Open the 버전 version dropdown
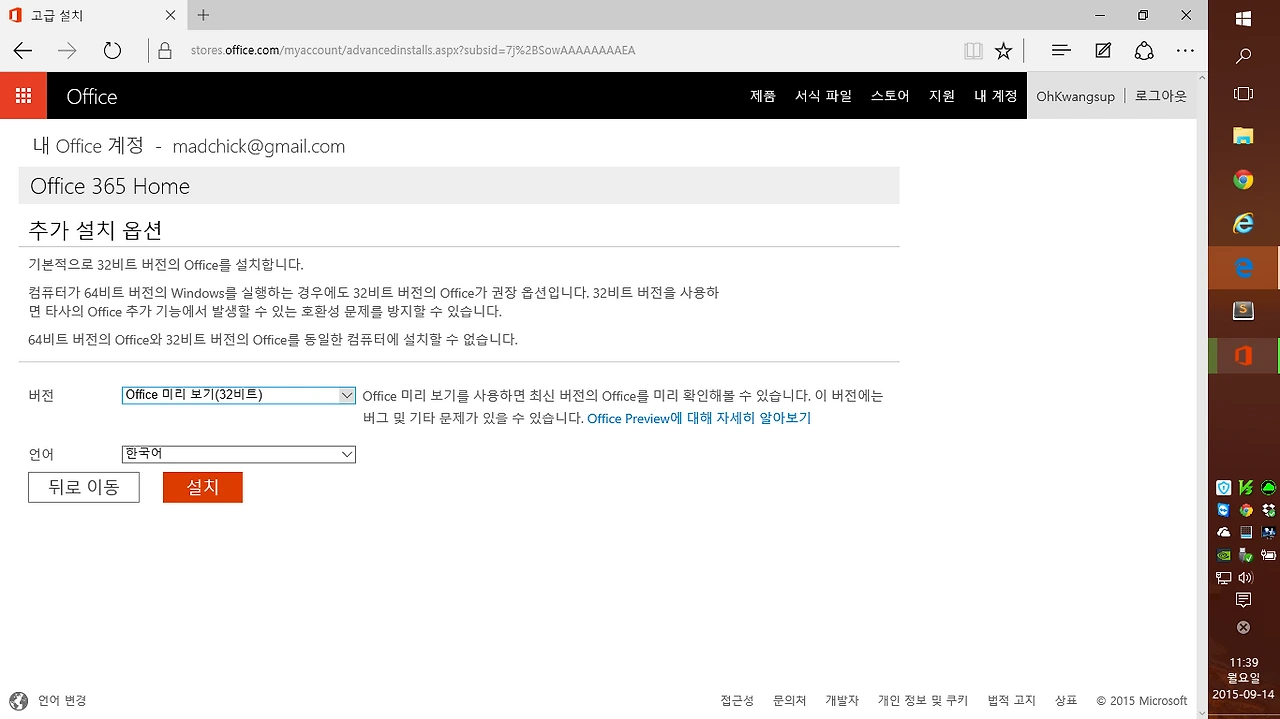Viewport: 1280px width, 719px height. coord(238,395)
